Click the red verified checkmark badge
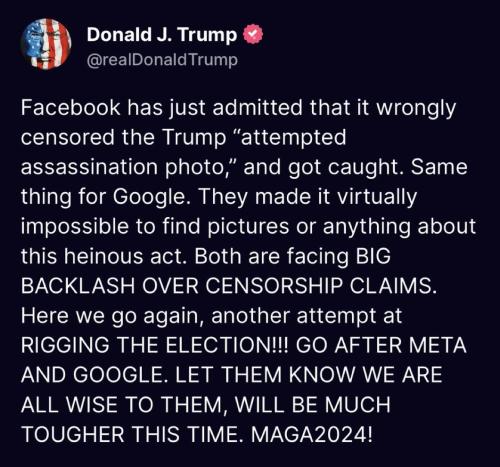500x467 pixels. click(254, 35)
